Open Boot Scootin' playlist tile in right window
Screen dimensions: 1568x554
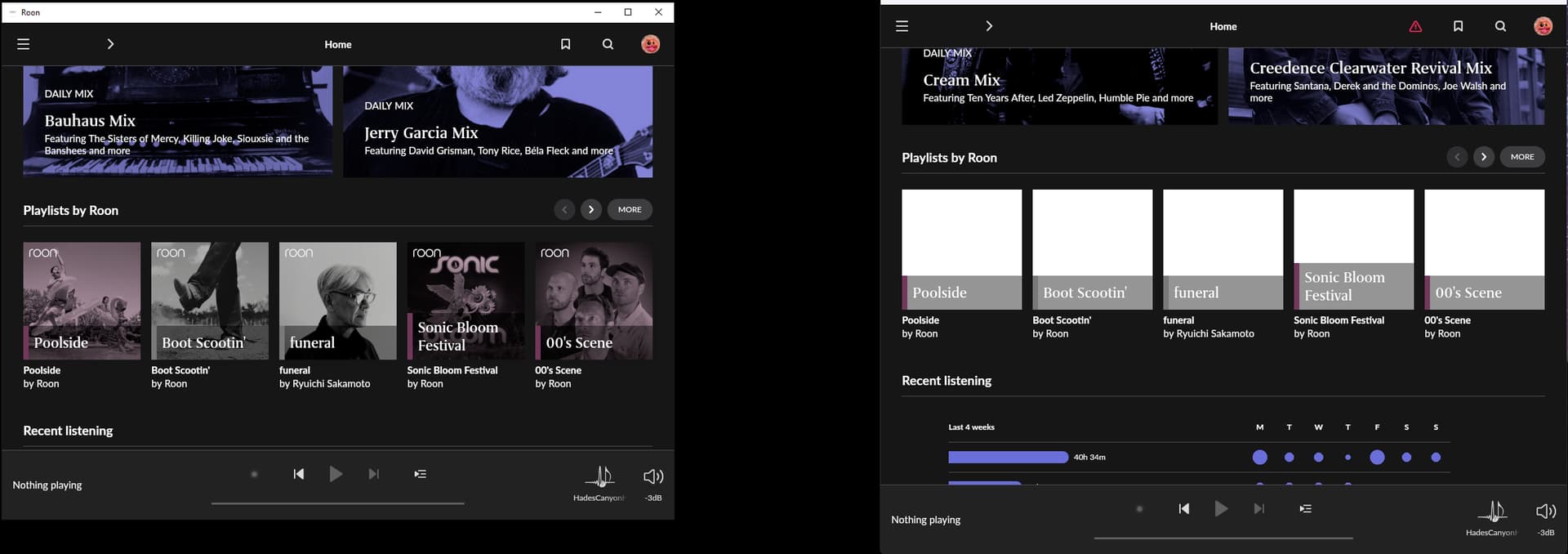[1093, 249]
